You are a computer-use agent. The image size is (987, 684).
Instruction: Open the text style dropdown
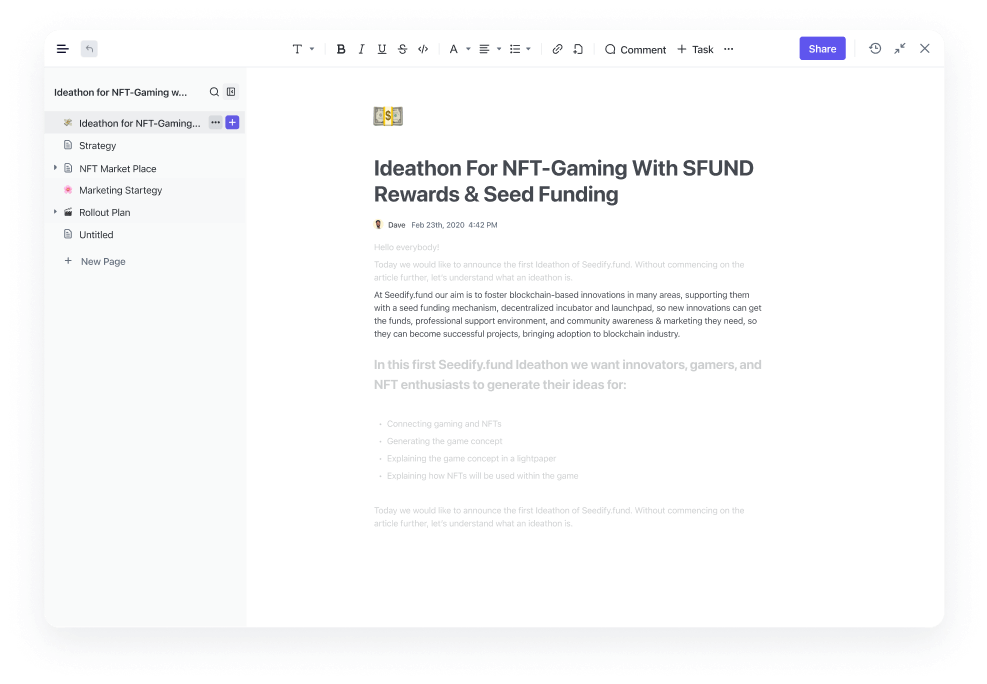(302, 48)
